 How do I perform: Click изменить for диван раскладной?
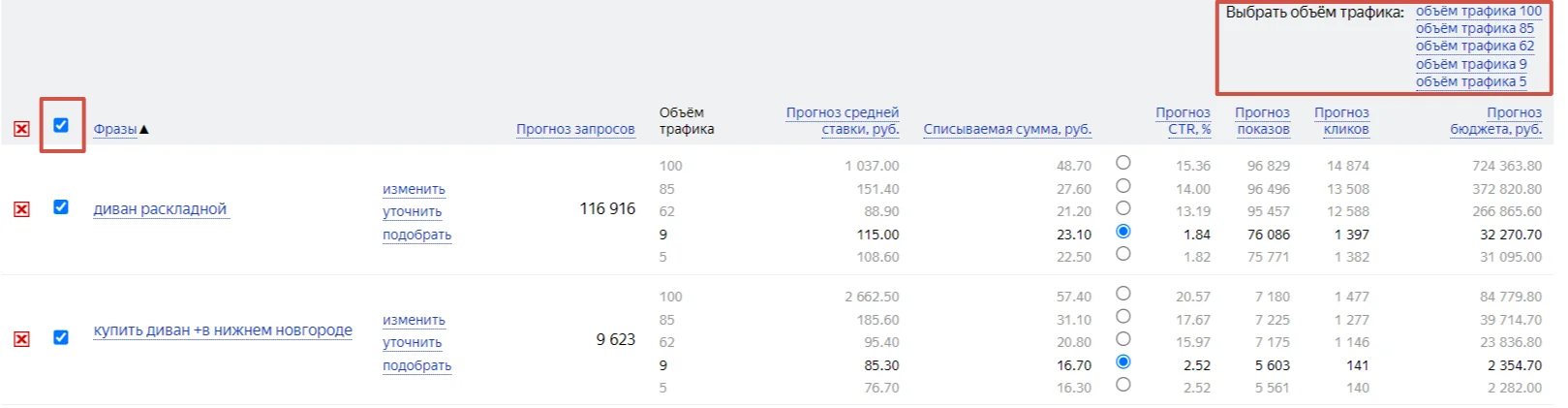(x=414, y=190)
